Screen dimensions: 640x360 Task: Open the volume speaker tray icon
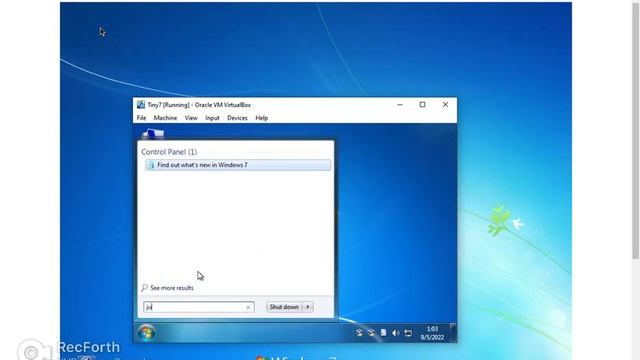pyautogui.click(x=396, y=333)
